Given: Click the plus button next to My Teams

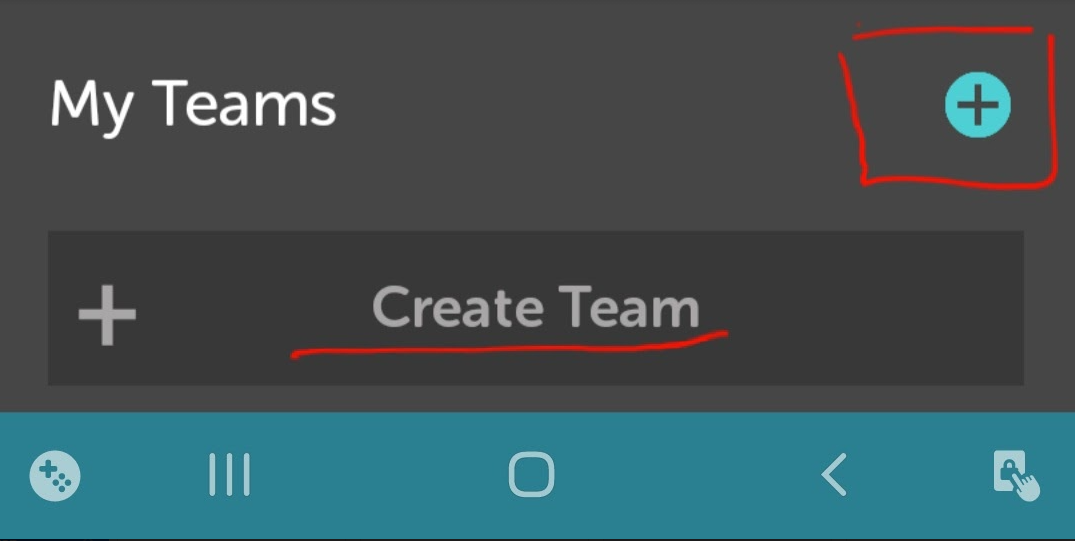Looking at the screenshot, I should pyautogui.click(x=978, y=105).
